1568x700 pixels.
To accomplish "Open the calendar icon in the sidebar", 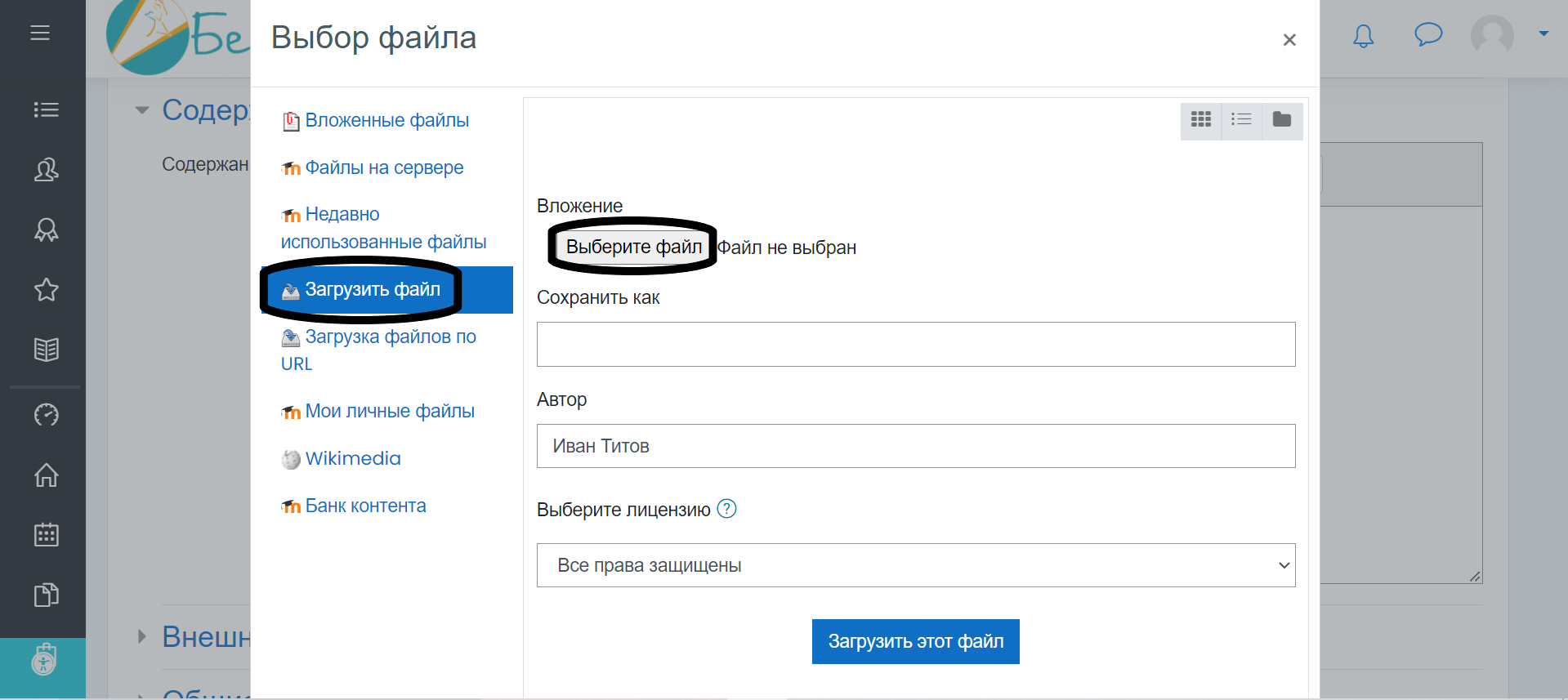I will click(x=46, y=535).
